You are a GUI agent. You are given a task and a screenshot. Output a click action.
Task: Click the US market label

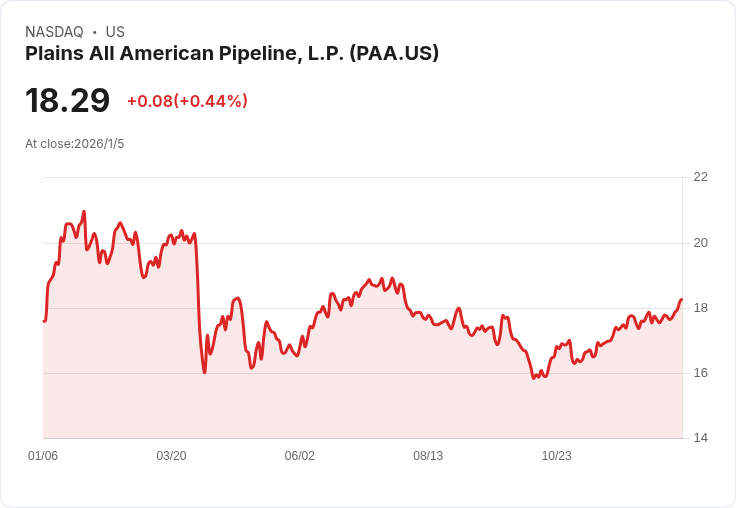[x=115, y=32]
